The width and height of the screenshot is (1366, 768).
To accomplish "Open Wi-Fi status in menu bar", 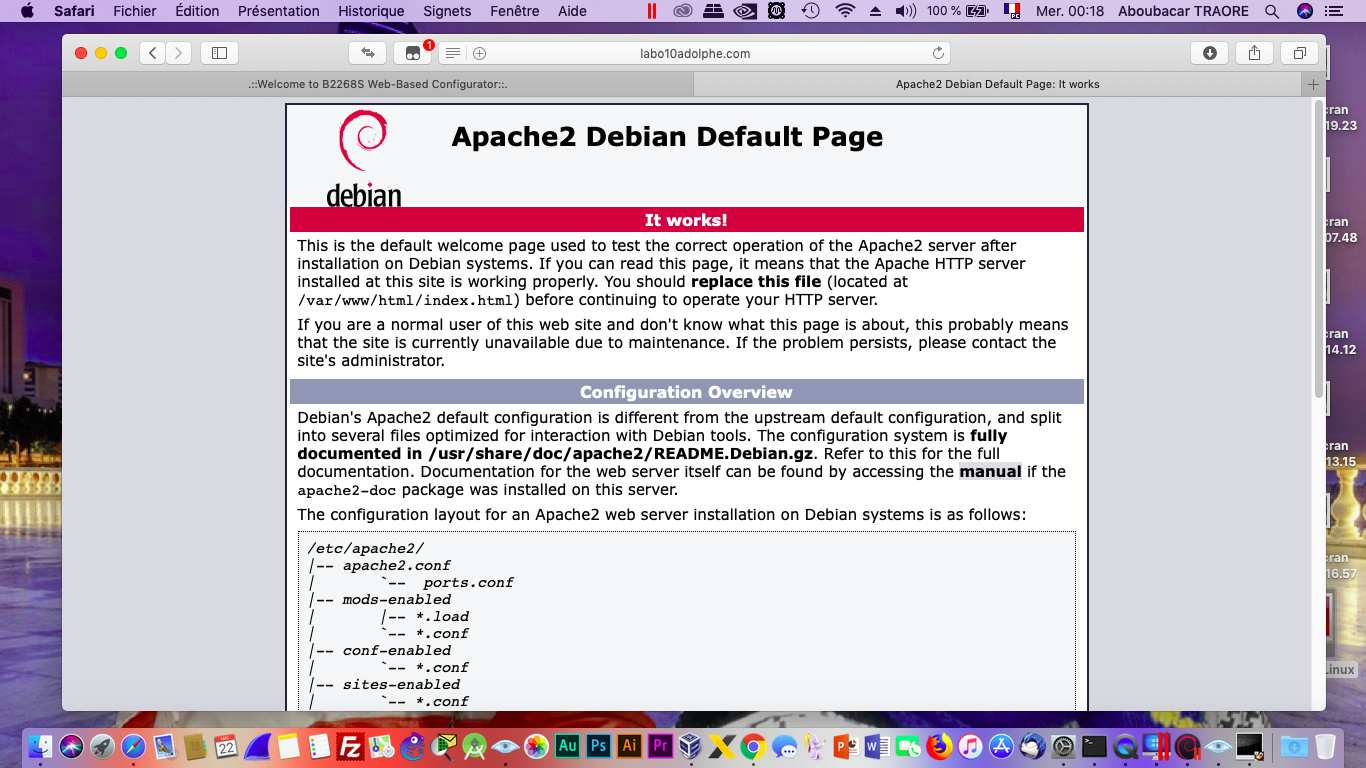I will pyautogui.click(x=846, y=11).
